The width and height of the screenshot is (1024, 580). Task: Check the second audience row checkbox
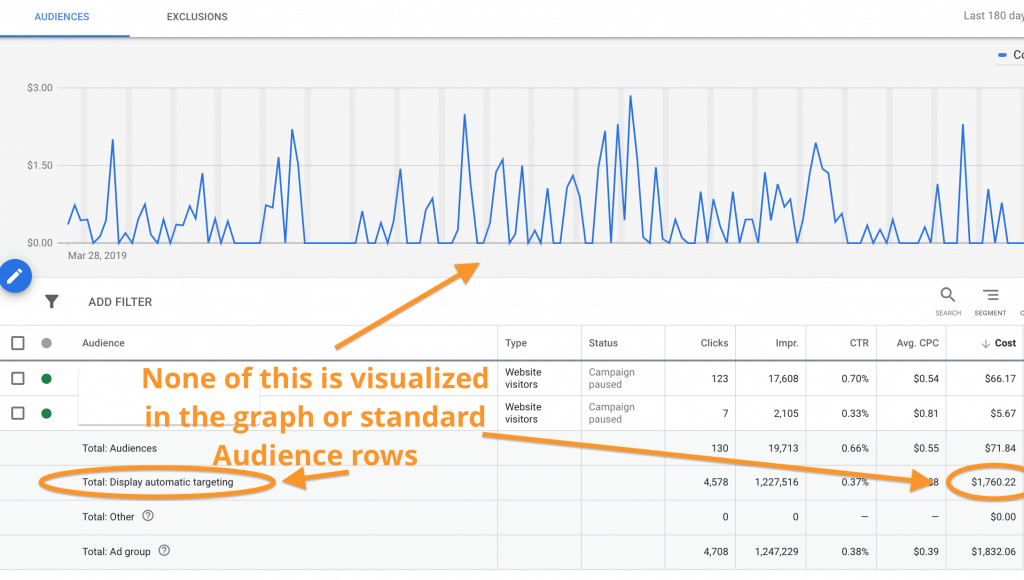point(18,413)
